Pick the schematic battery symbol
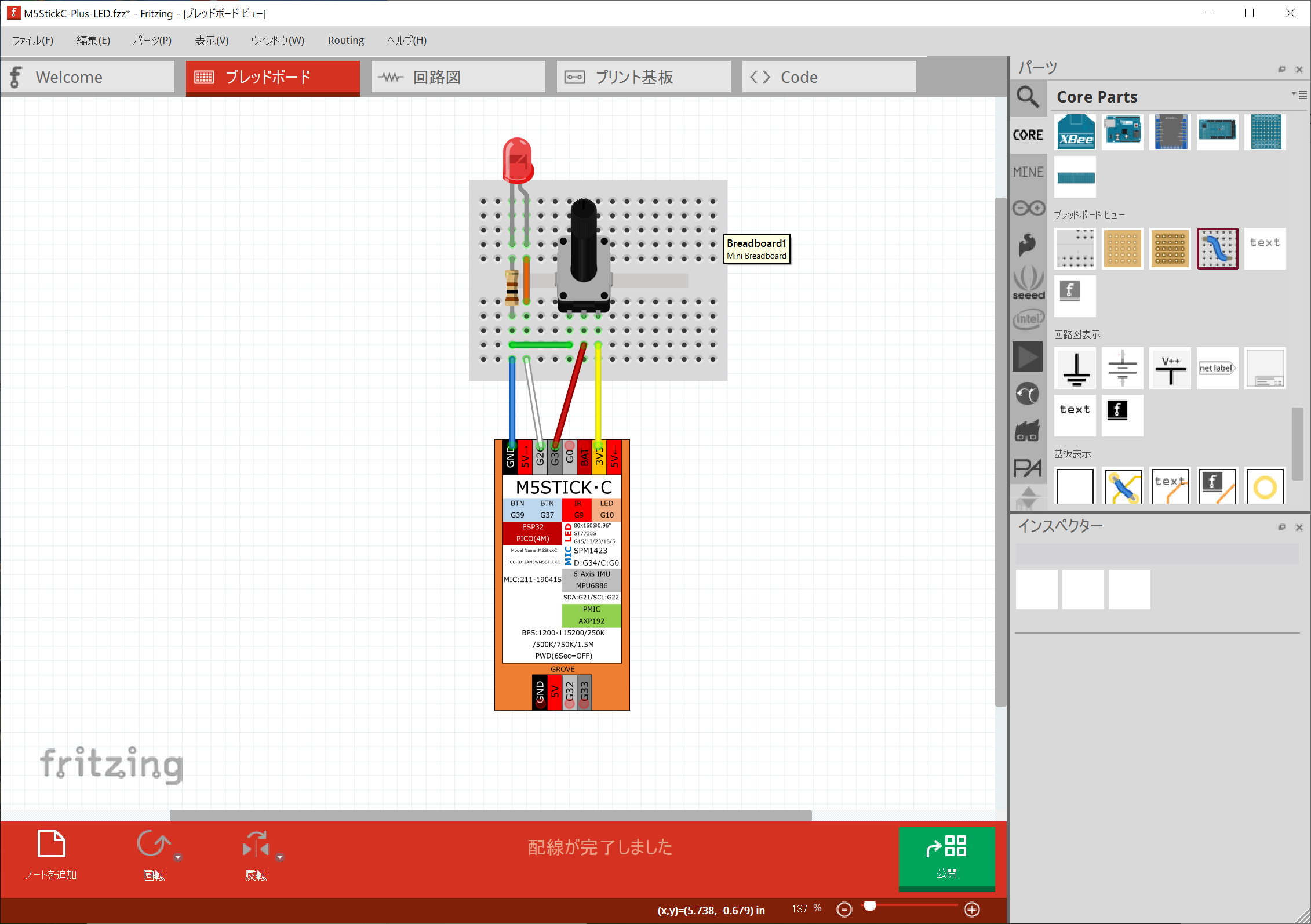The height and width of the screenshot is (924, 1311). point(1123,368)
